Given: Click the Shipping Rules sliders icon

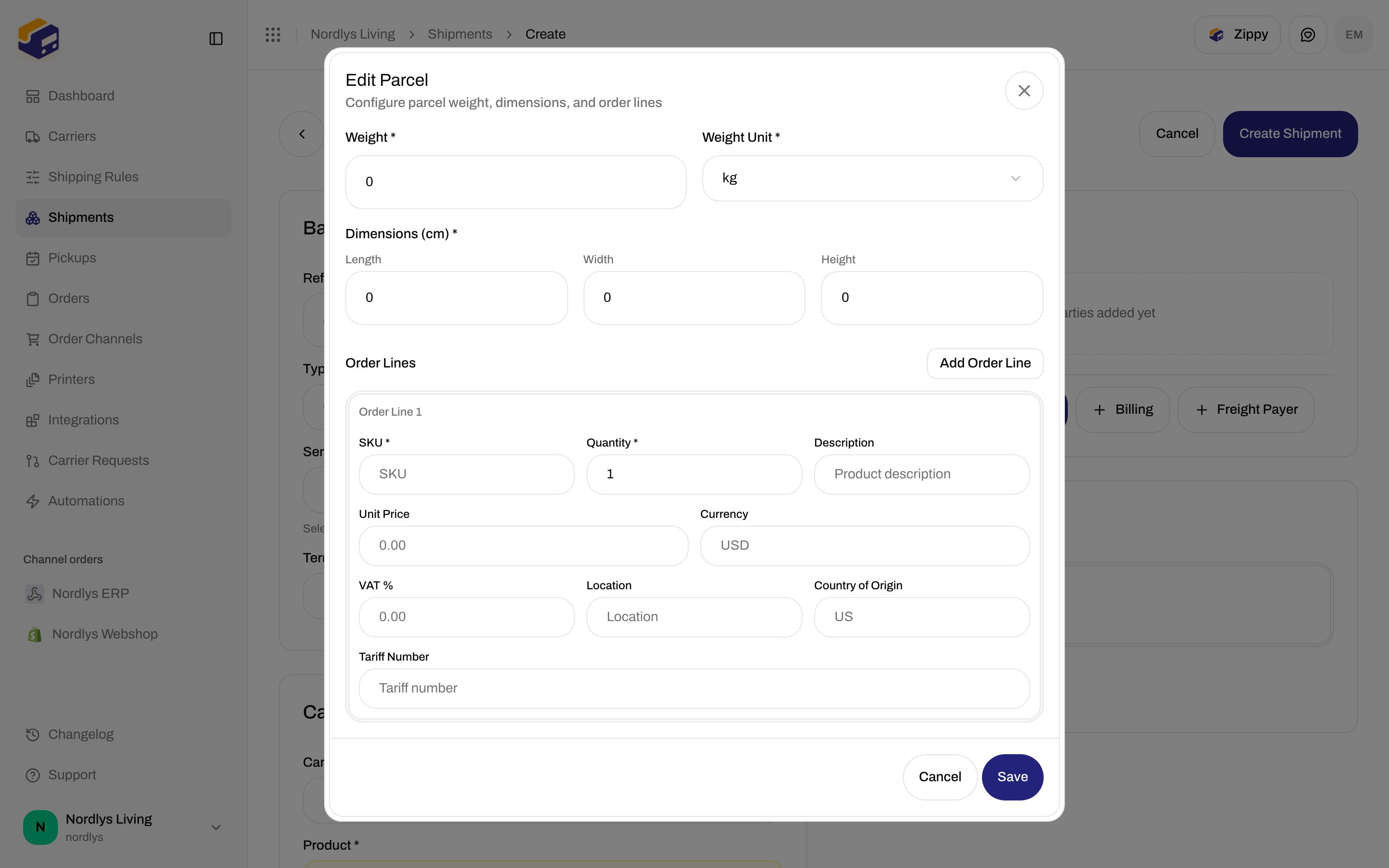Looking at the screenshot, I should click(33, 177).
